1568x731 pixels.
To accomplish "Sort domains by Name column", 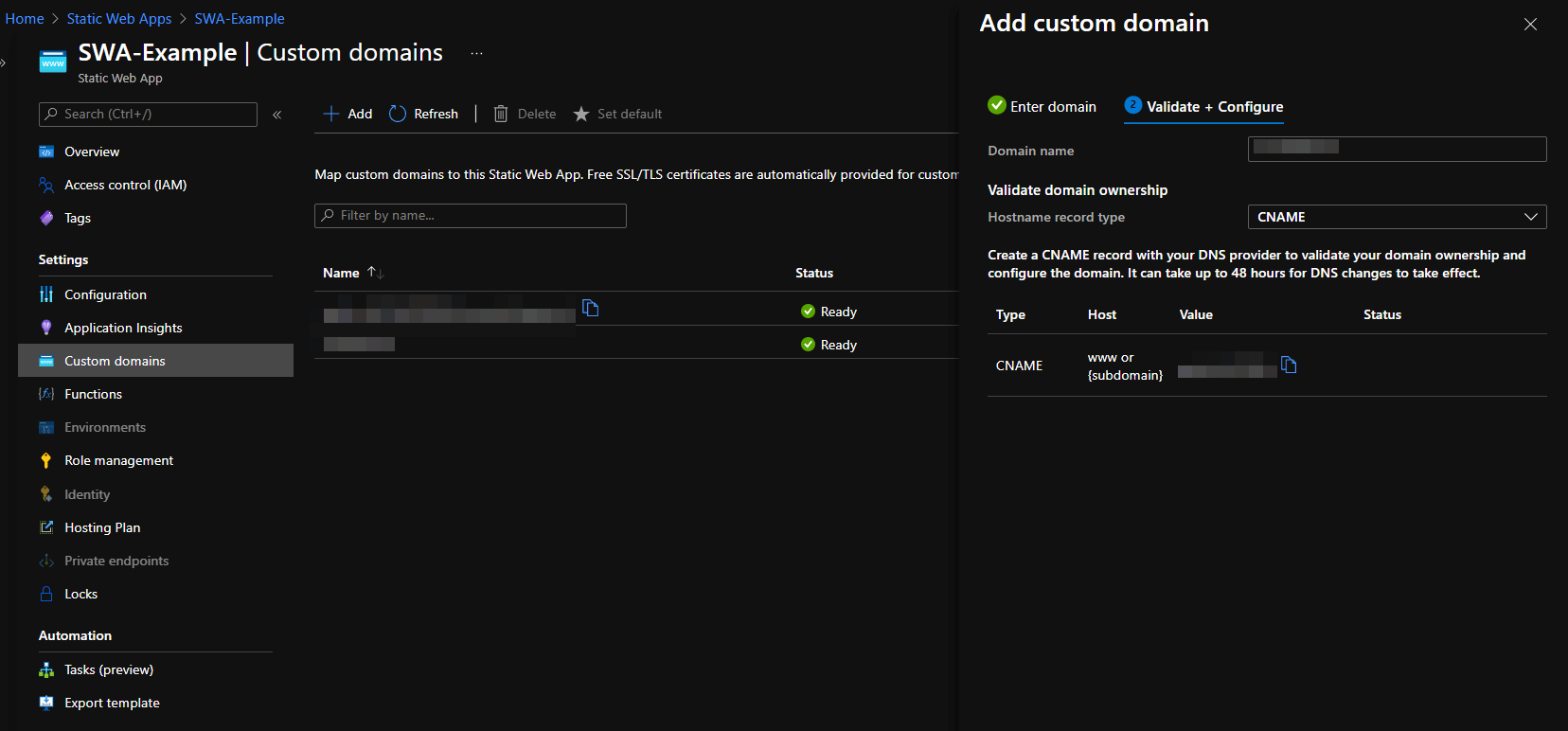I will coord(351,273).
